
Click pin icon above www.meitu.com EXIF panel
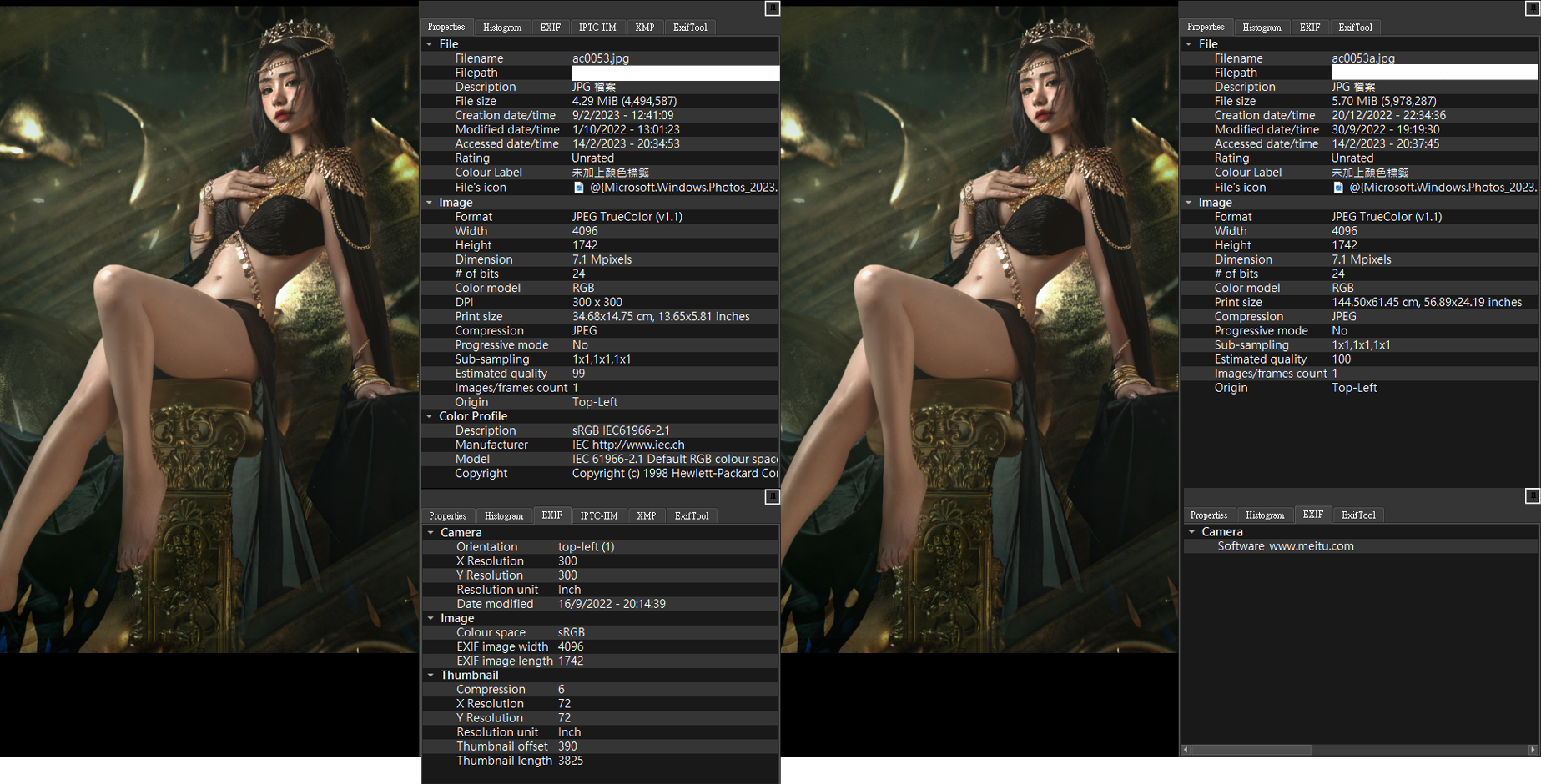point(1533,496)
